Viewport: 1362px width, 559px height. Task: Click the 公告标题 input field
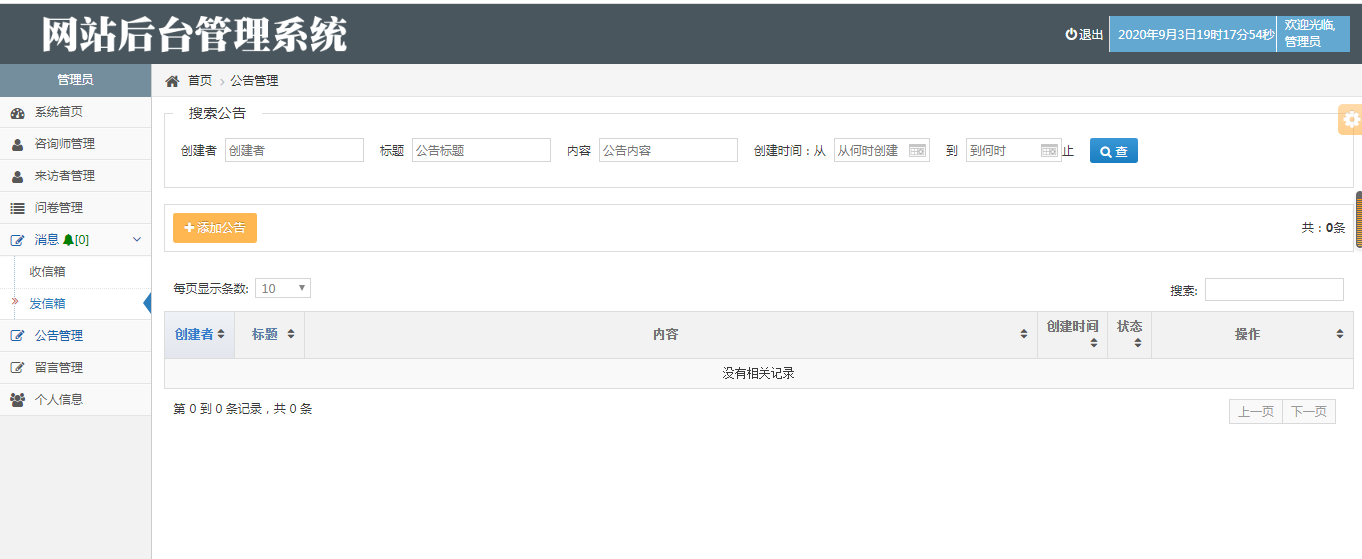click(x=481, y=150)
